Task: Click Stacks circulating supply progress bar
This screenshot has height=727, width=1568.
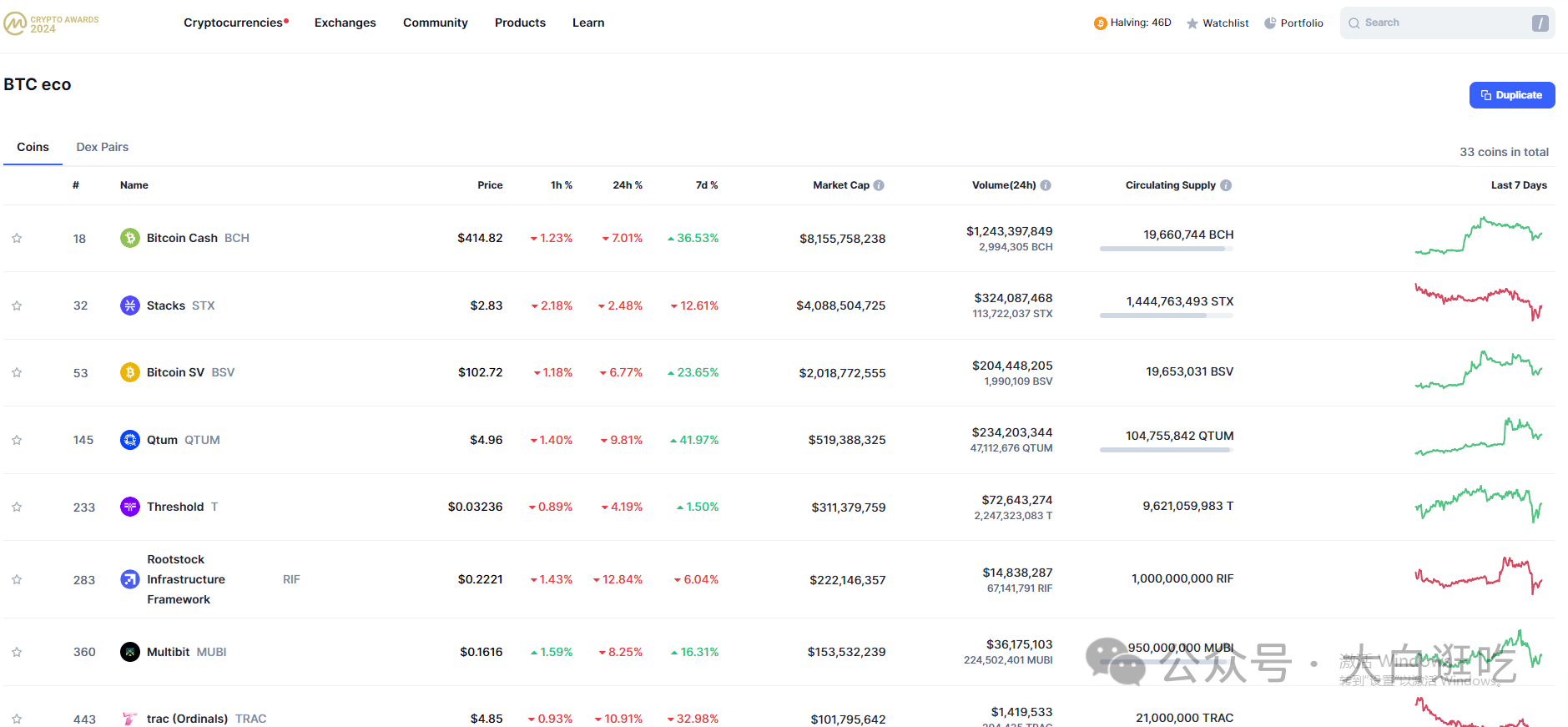Action: pyautogui.click(x=1167, y=316)
